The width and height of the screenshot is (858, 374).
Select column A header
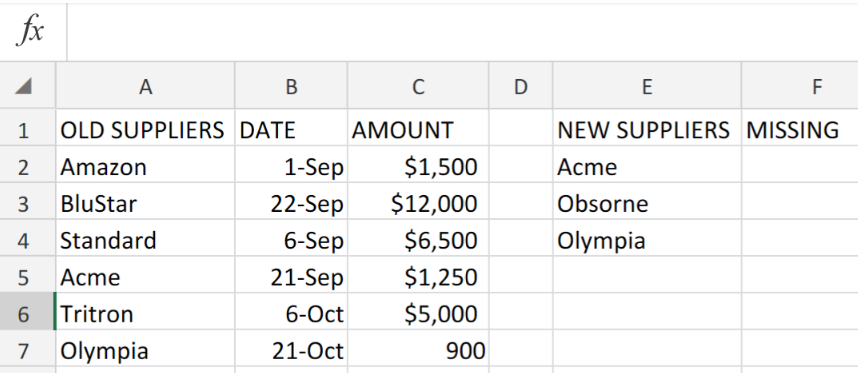(x=145, y=86)
